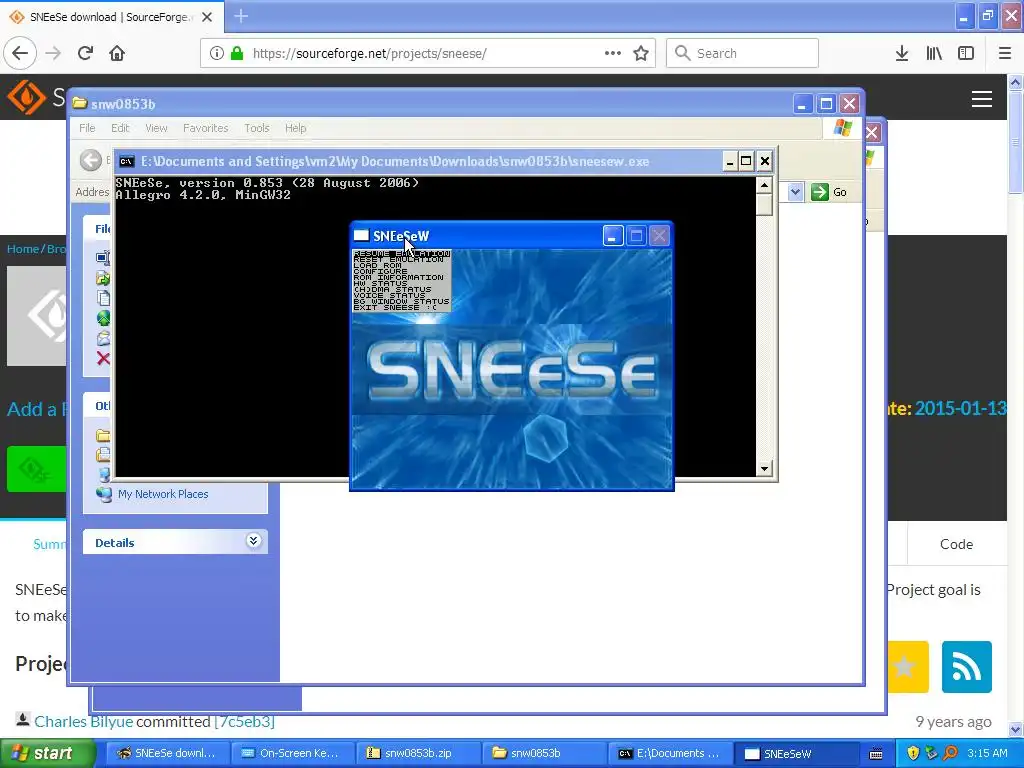Open the Windows Start menu
Viewport: 1024px width, 768px height.
(x=47, y=754)
